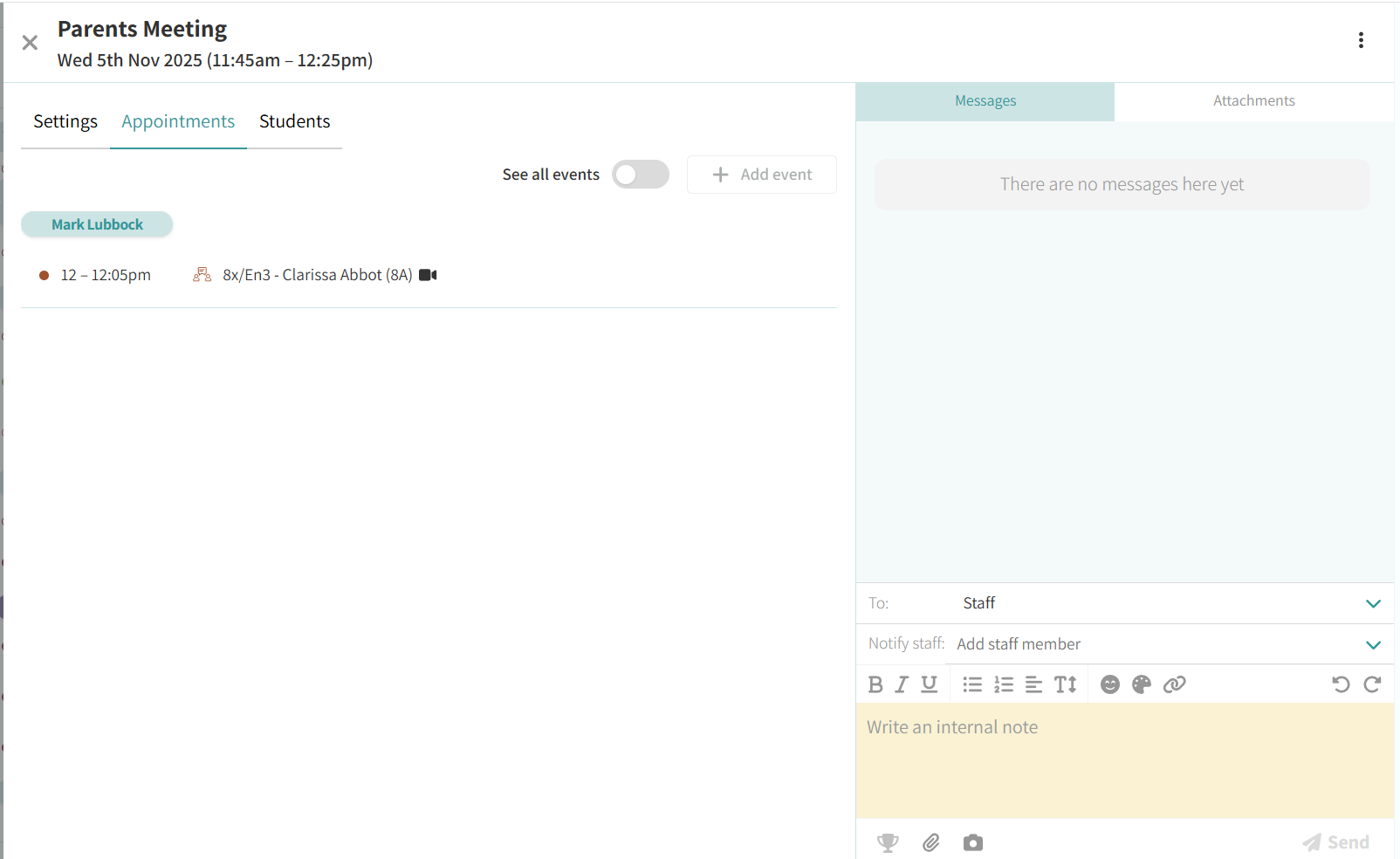Open the Notify staff member dropdown
Image resolution: width=1400 pixels, height=859 pixels.
pos(1373,644)
